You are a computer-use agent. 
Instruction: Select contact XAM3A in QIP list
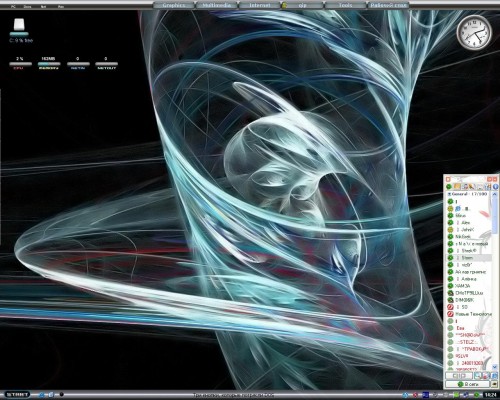469,286
